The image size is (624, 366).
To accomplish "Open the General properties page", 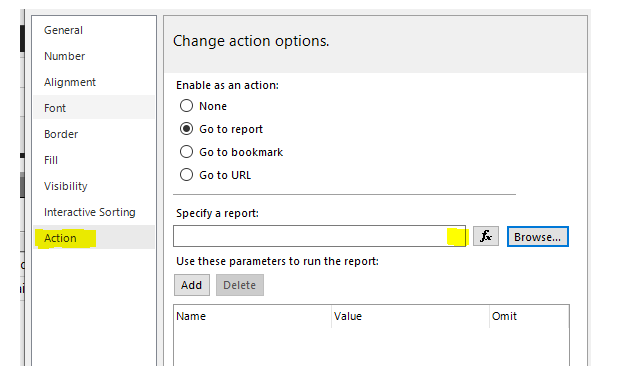I will click(94, 30).
